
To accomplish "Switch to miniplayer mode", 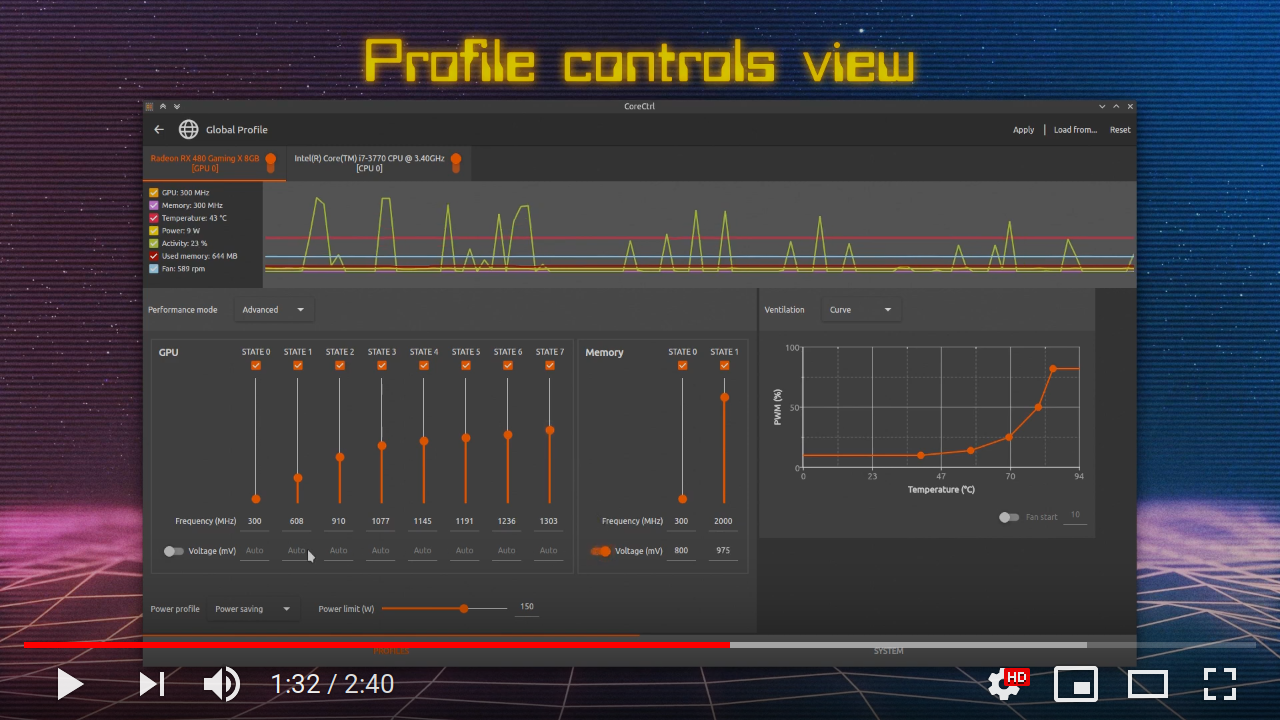I will (x=1076, y=684).
